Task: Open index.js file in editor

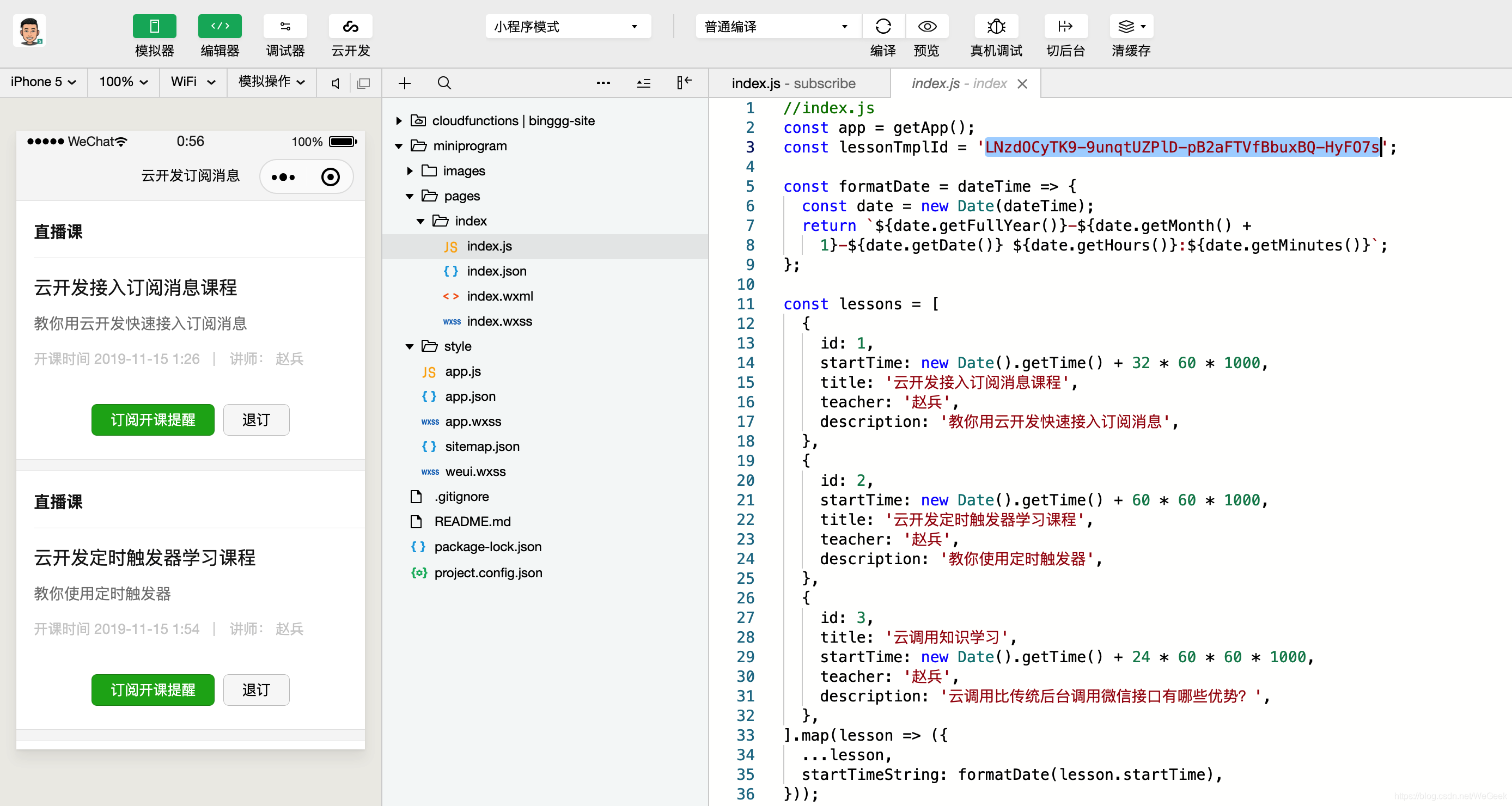Action: [x=489, y=245]
